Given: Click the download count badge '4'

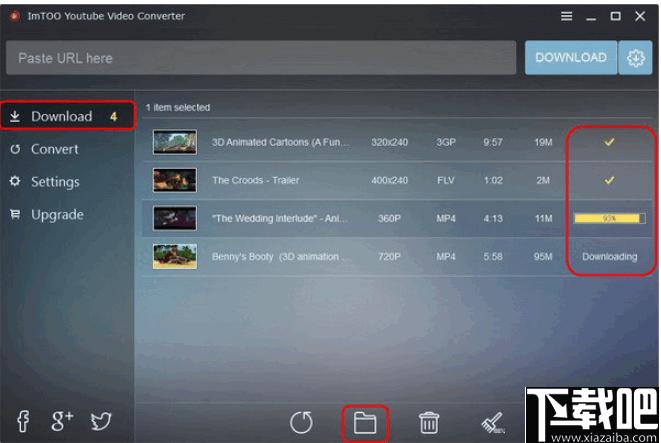Looking at the screenshot, I should 113,117.
